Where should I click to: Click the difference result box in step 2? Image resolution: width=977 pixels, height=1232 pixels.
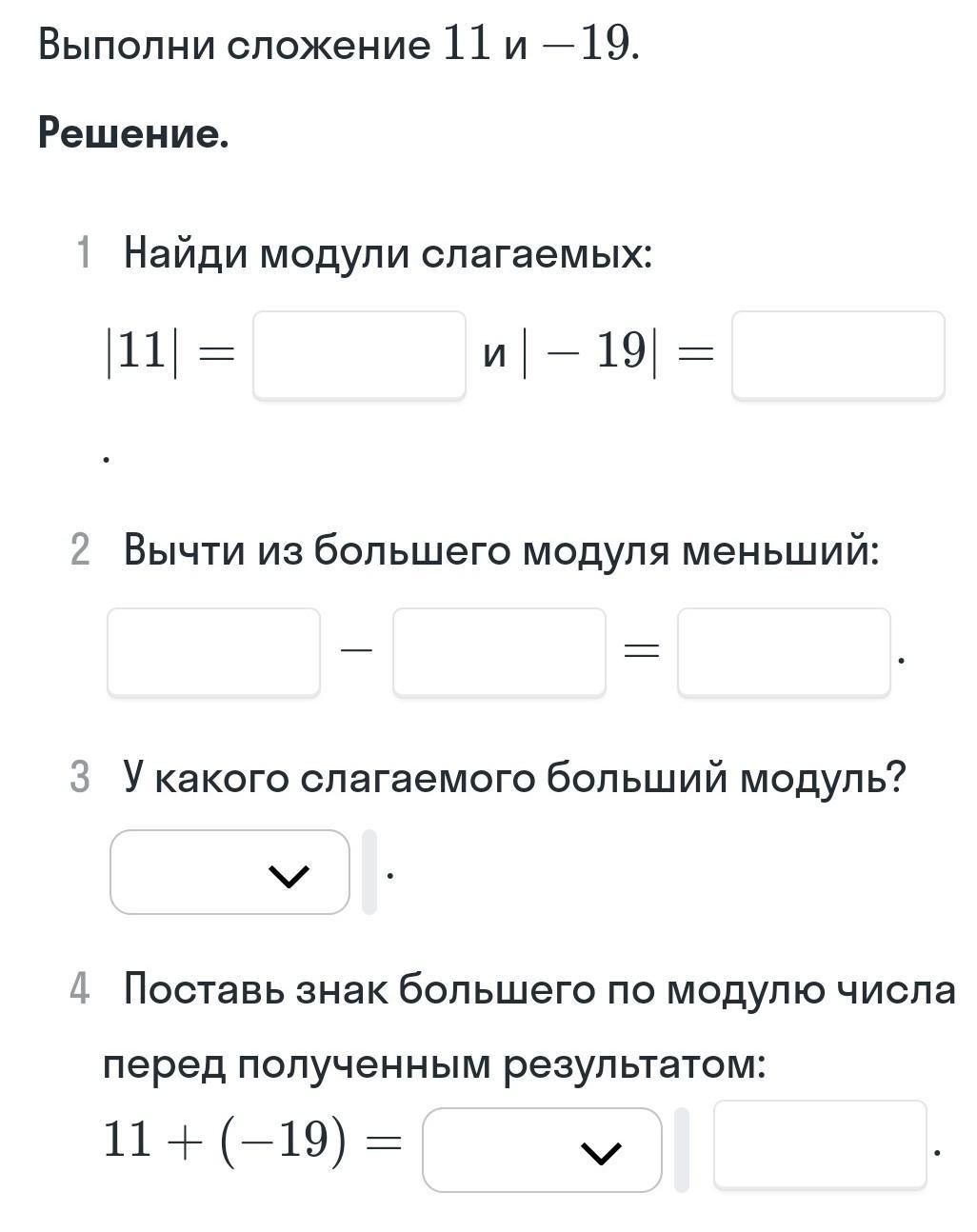point(784,652)
